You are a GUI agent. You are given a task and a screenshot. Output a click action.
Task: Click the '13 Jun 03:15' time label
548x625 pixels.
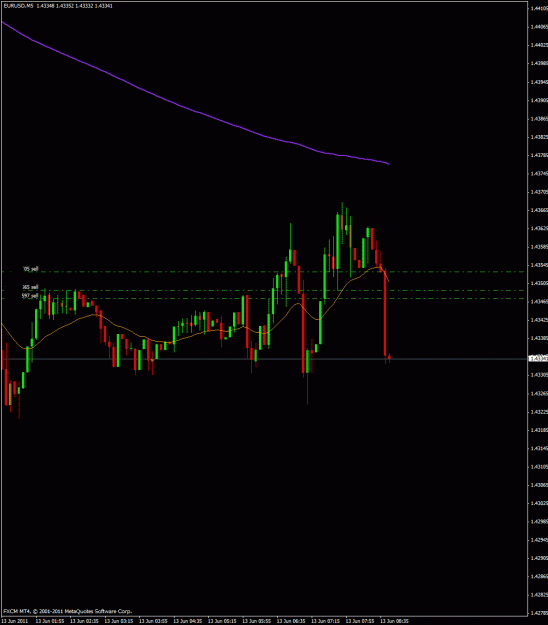coord(119,621)
